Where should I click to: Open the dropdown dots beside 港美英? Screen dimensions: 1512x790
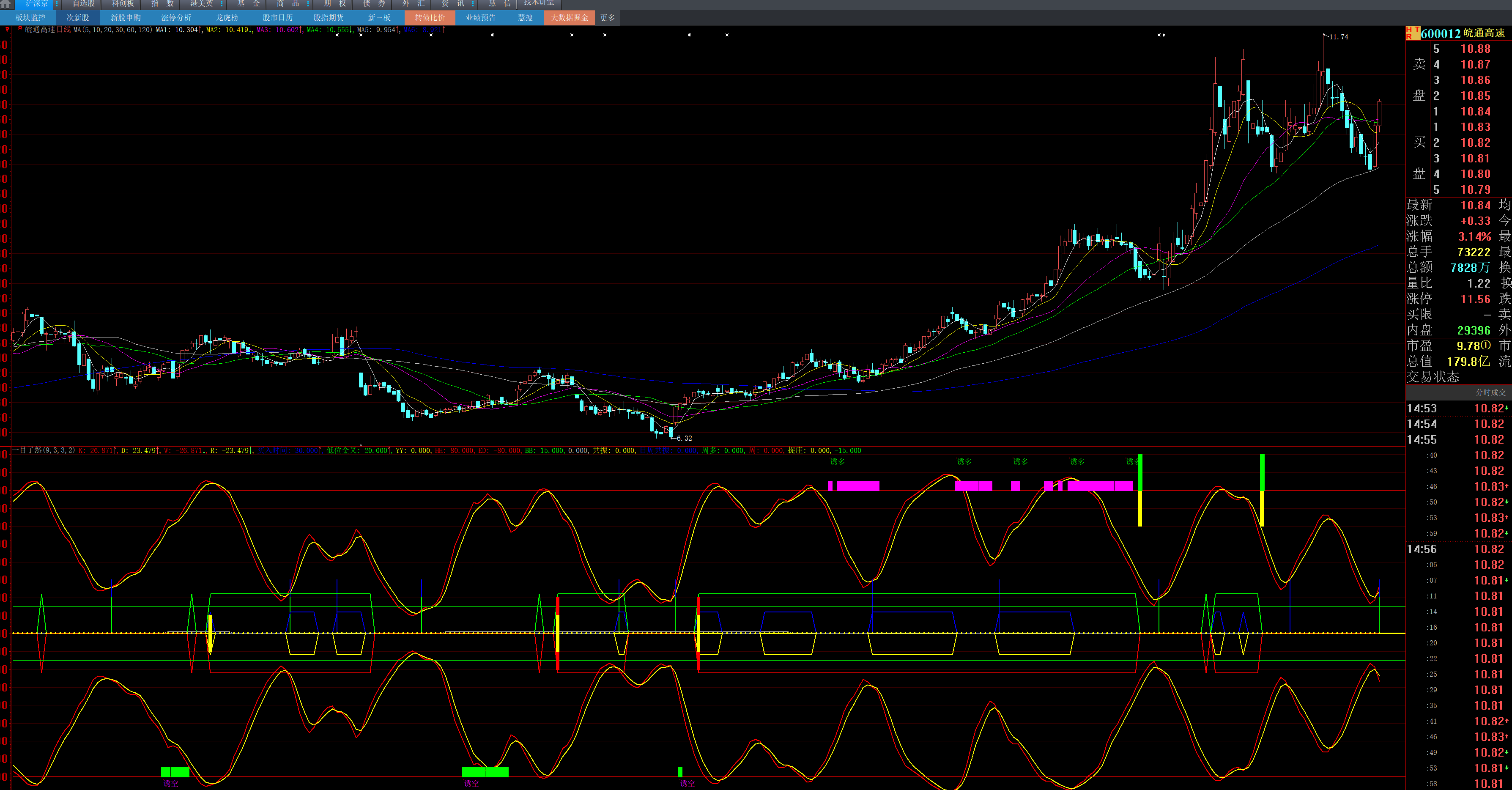click(x=222, y=3)
